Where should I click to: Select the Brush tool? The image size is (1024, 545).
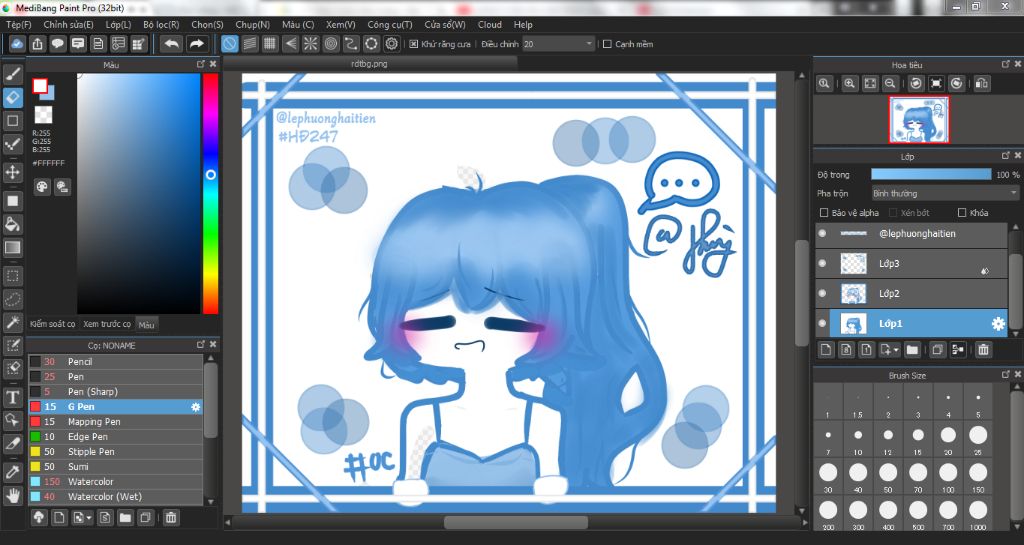pos(12,74)
